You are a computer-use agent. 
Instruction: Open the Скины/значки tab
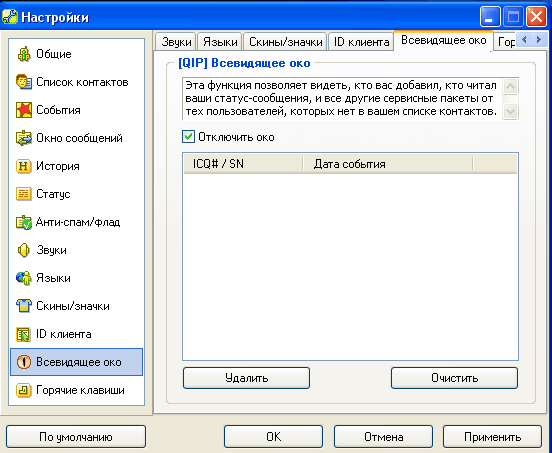286,42
